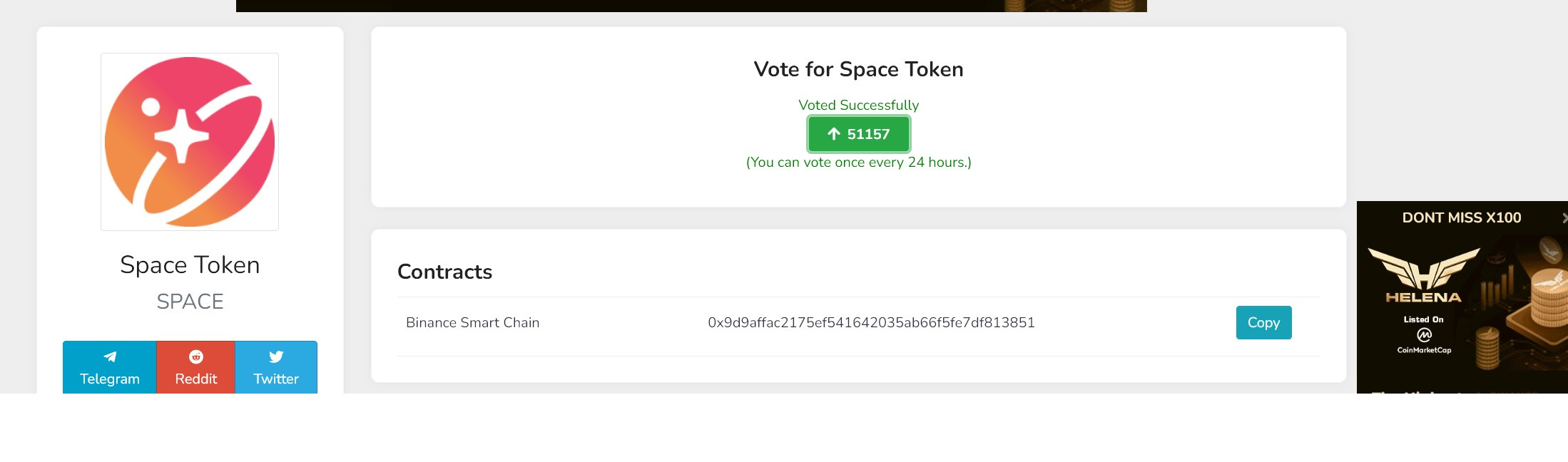Click the "vote once every 24 hours" note
The height and width of the screenshot is (462, 1568).
click(x=858, y=163)
